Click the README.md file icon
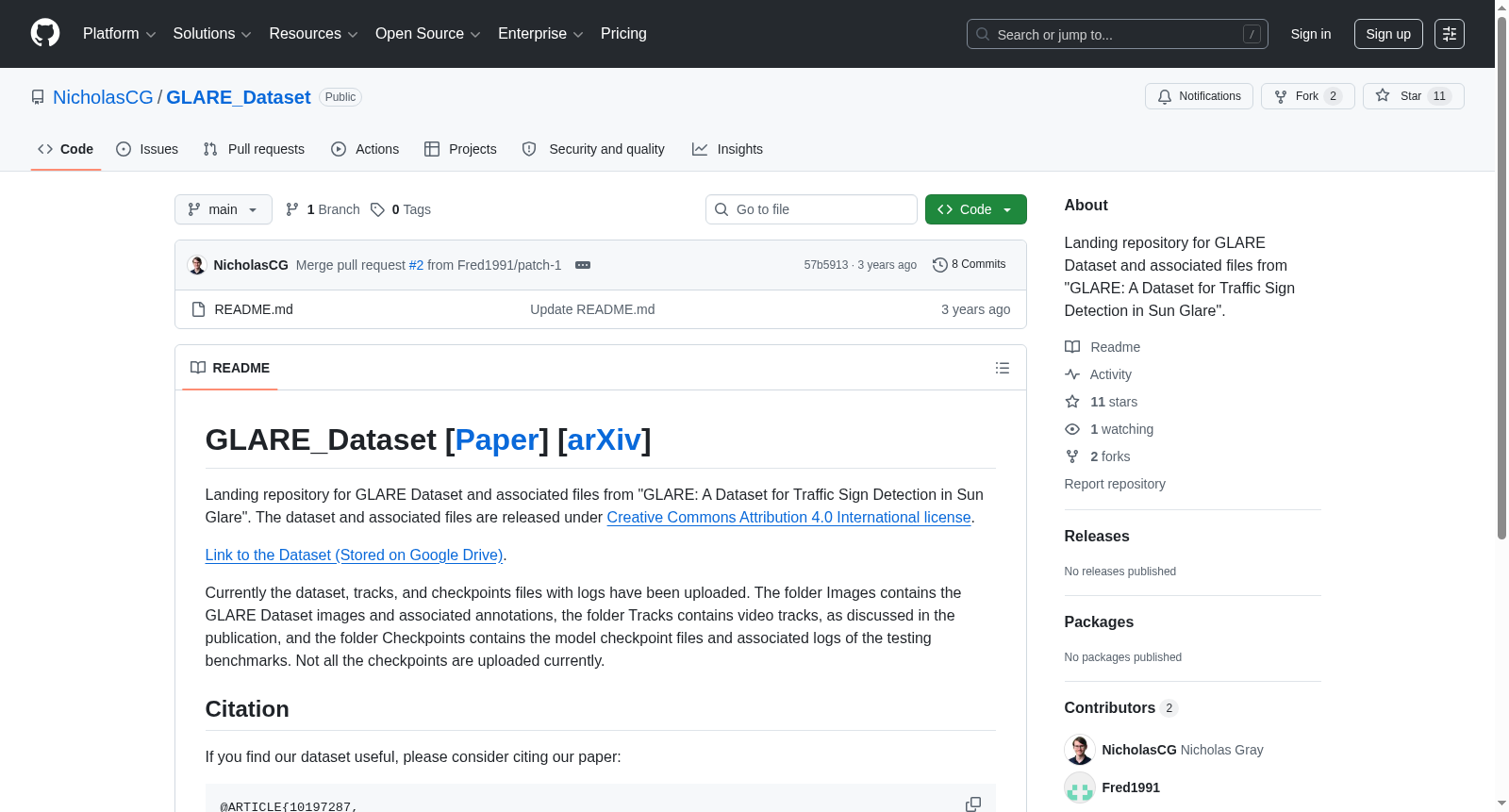 [198, 309]
